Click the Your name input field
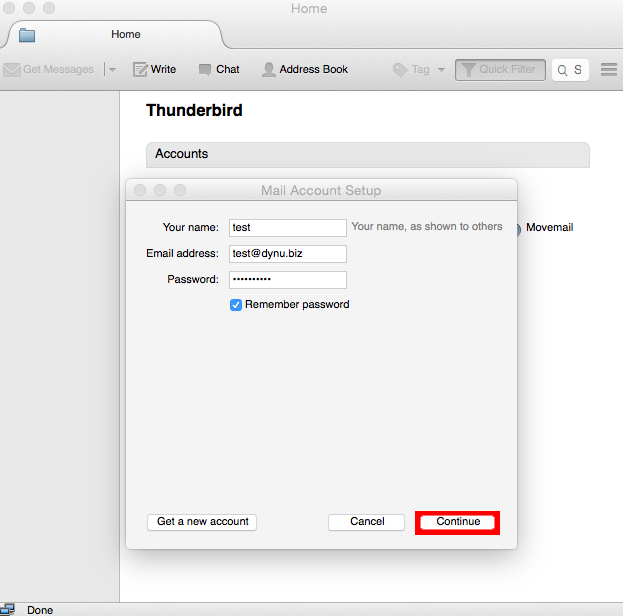This screenshot has width=623, height=616. tap(288, 228)
